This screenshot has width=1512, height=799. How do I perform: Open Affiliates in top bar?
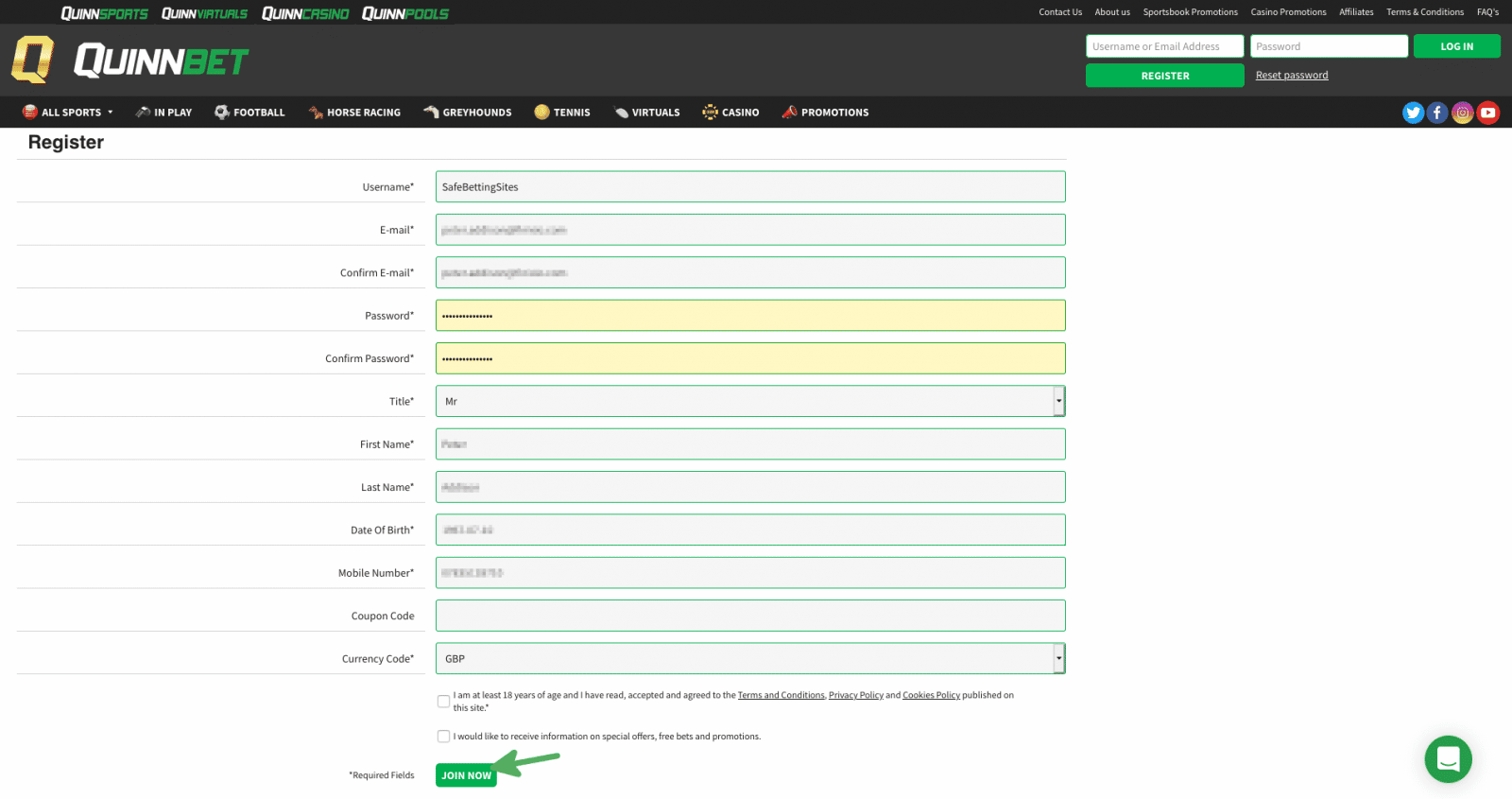click(1356, 12)
